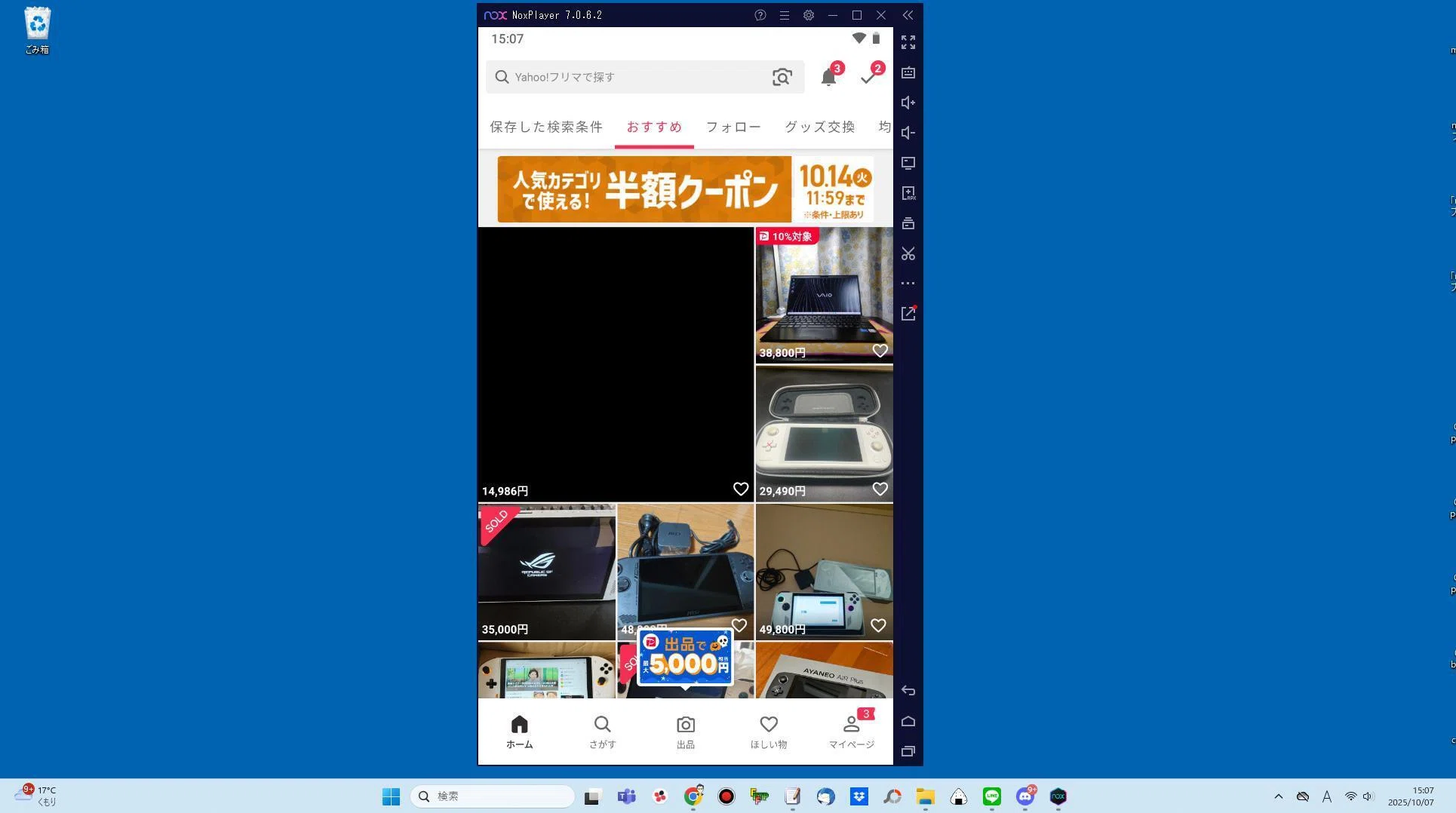This screenshot has height=813, width=1456.
Task: Open the グッズ交換 tab
Action: pos(820,127)
